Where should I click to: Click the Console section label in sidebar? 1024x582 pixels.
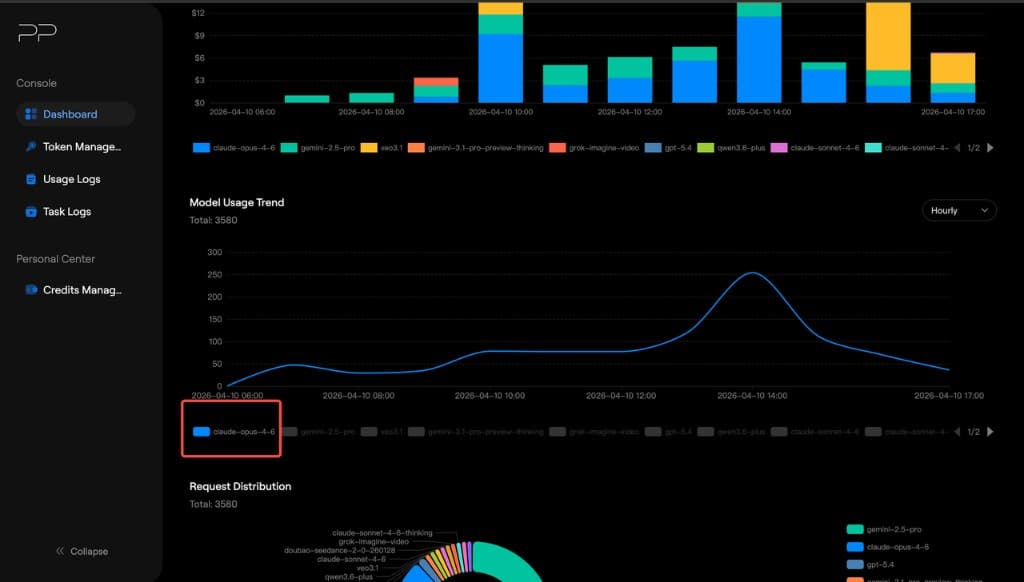pyautogui.click(x=37, y=83)
